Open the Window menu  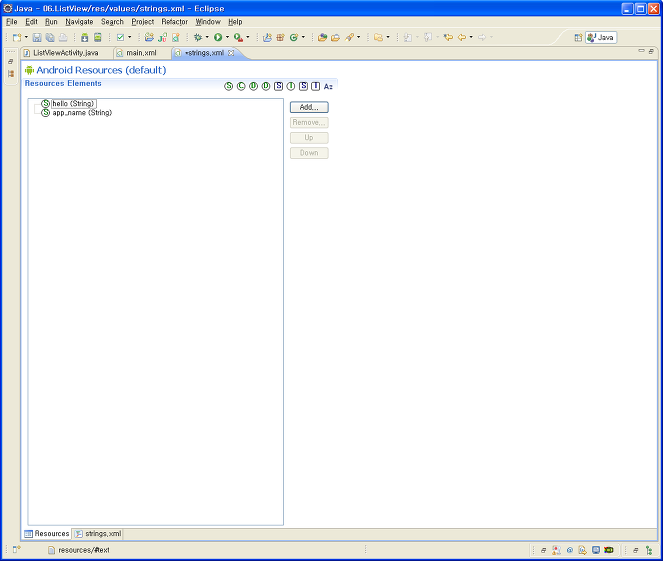tap(208, 22)
